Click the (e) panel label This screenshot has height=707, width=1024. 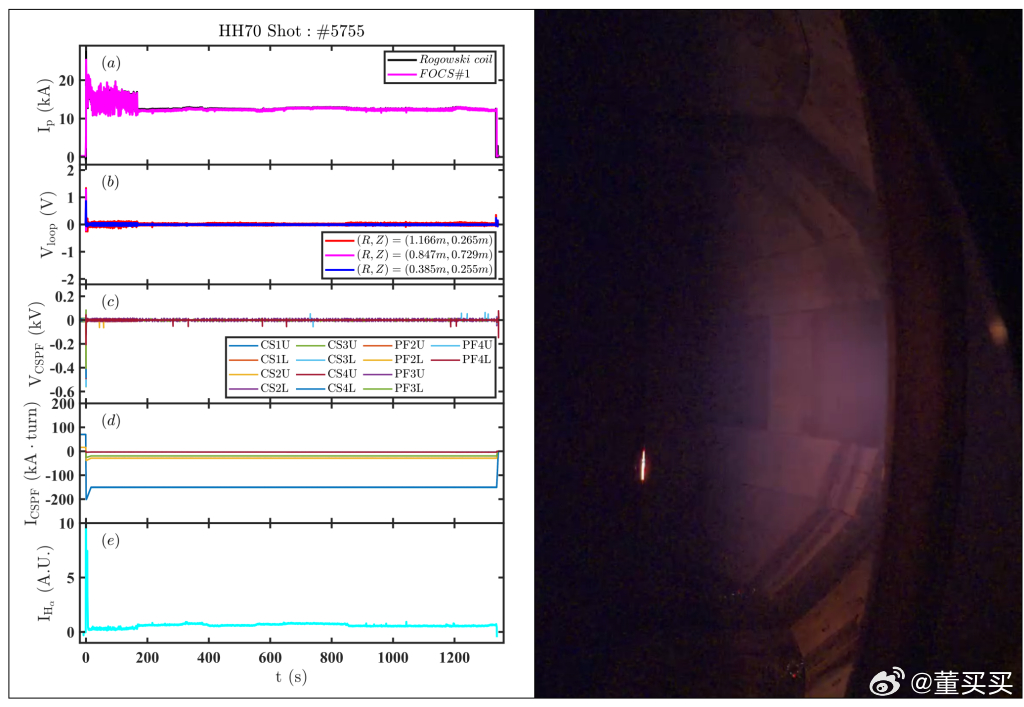click(x=110, y=541)
